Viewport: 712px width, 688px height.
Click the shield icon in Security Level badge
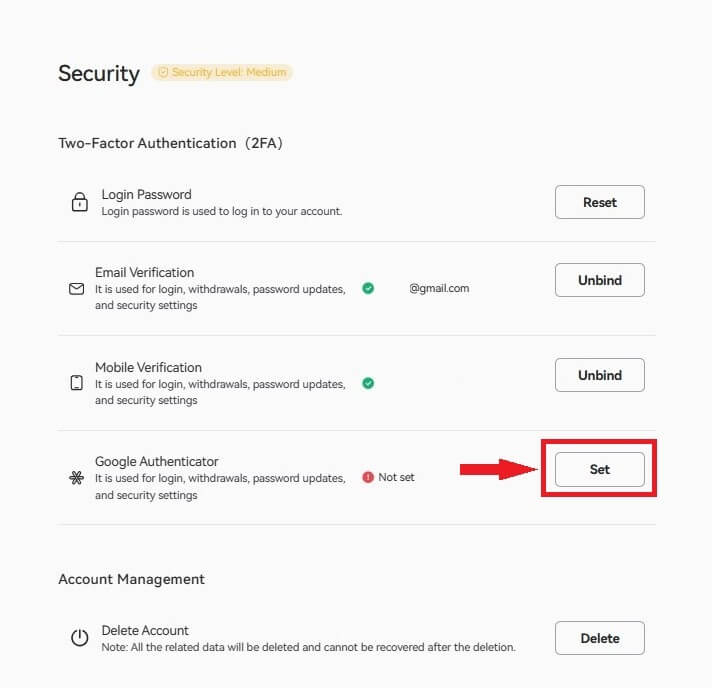[x=163, y=73]
